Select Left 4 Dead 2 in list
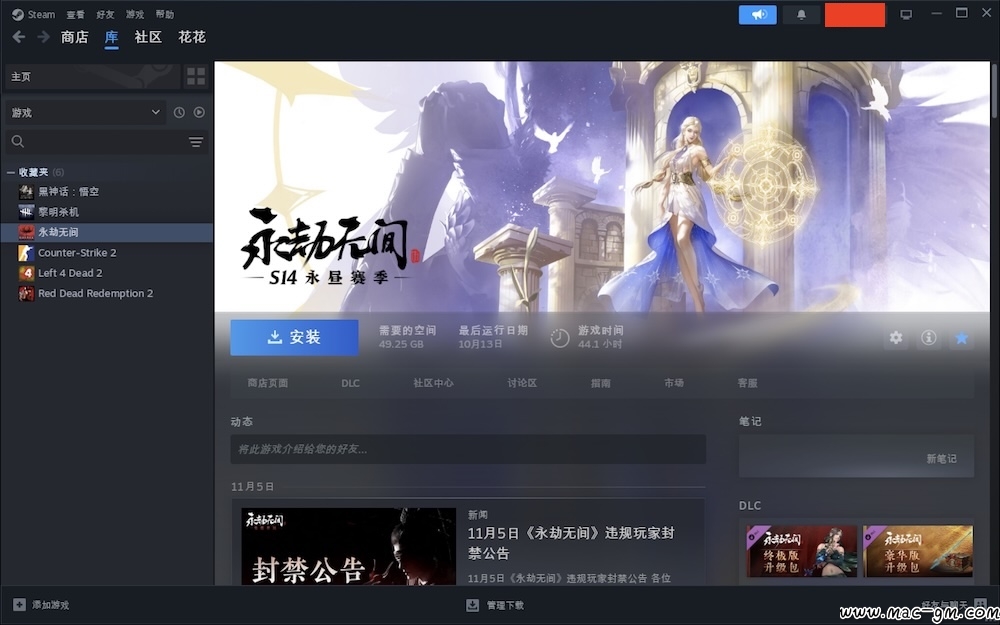The height and width of the screenshot is (625, 1000). [x=107, y=273]
